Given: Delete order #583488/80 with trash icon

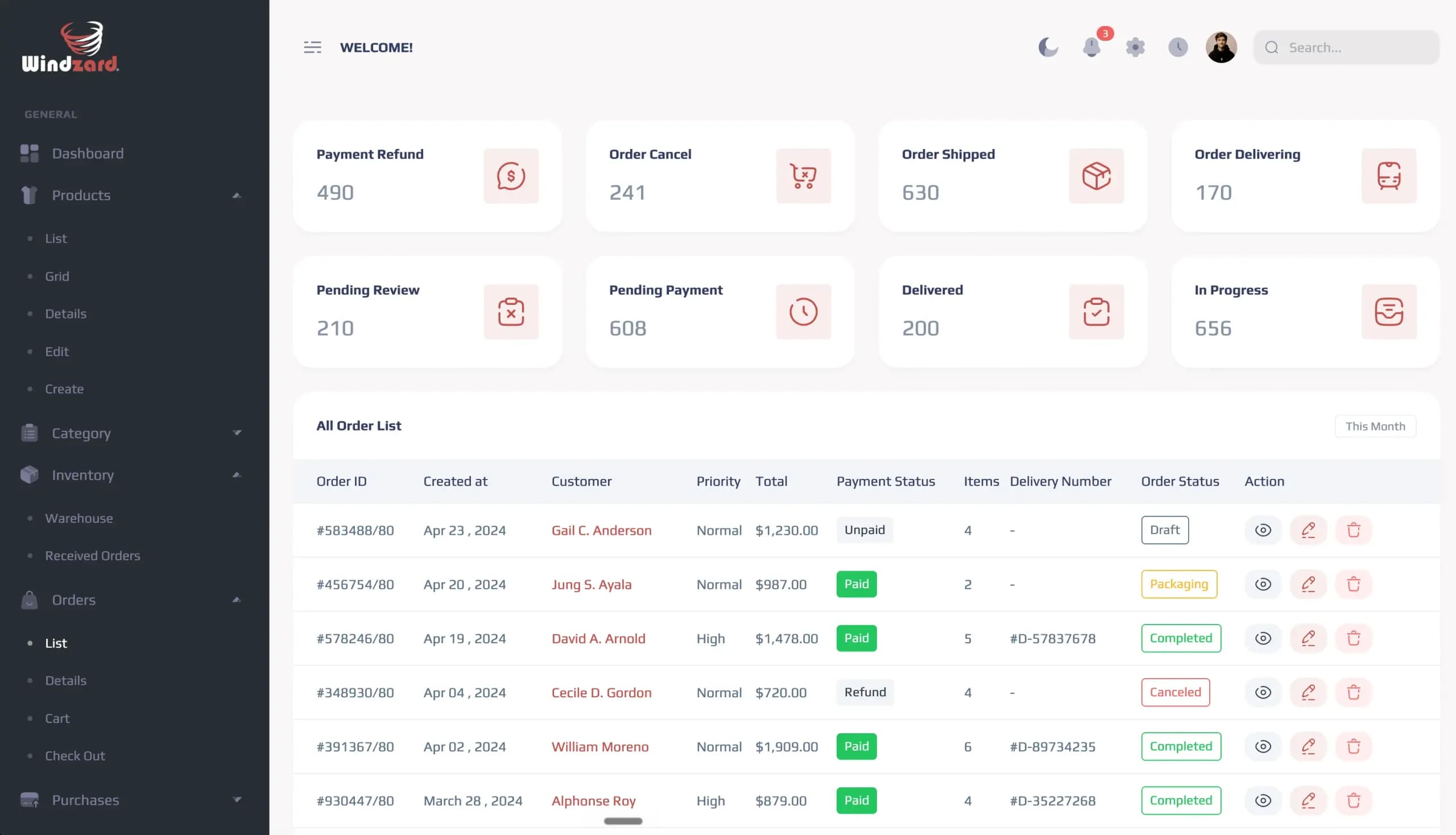Looking at the screenshot, I should [1354, 530].
